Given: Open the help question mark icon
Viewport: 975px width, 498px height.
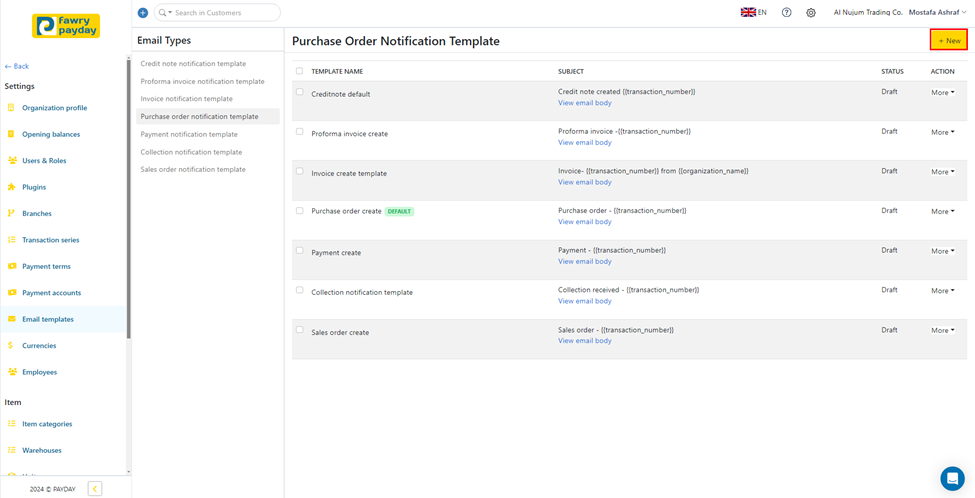Looking at the screenshot, I should pos(786,13).
